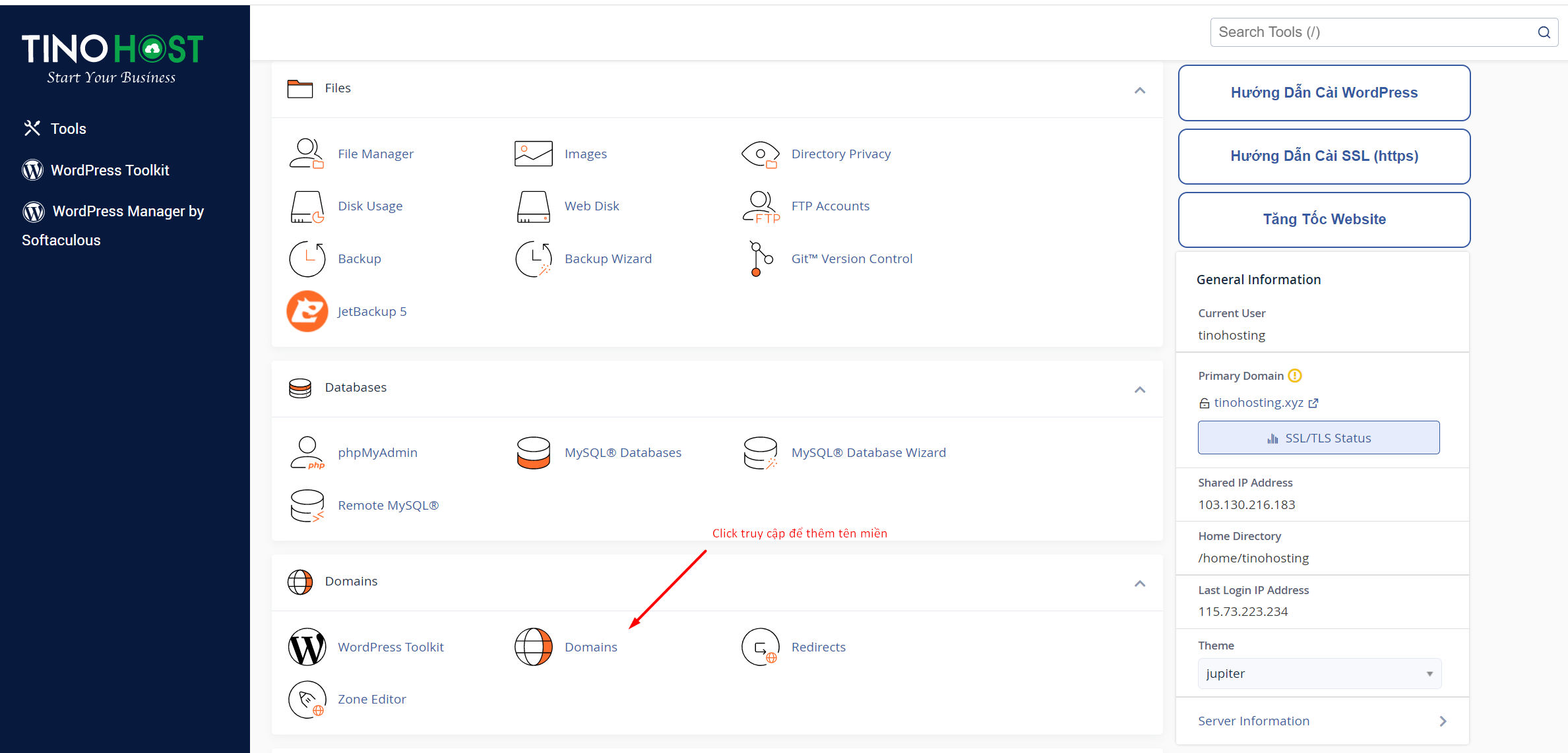Click the General Information heading
The width and height of the screenshot is (1568, 753).
tap(1259, 280)
